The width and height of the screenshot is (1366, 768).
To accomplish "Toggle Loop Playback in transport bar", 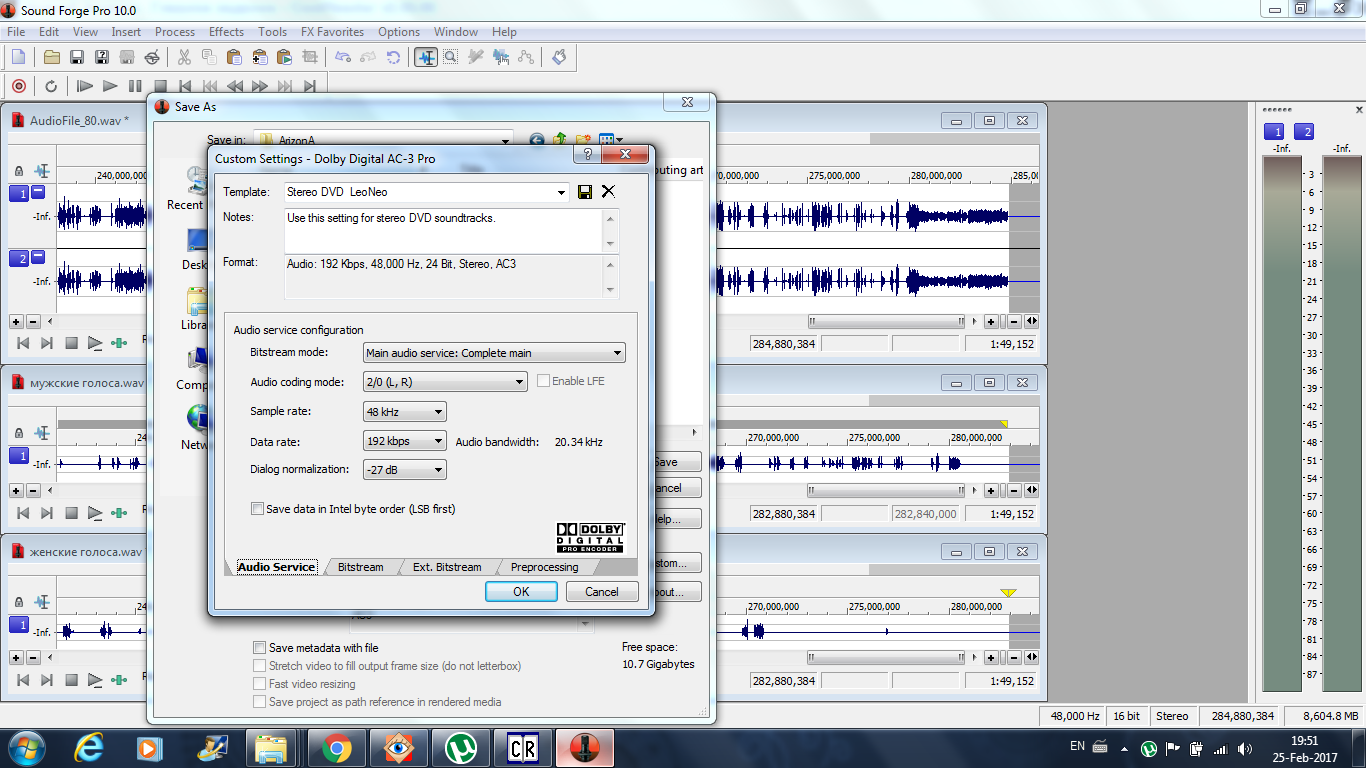I will (51, 86).
